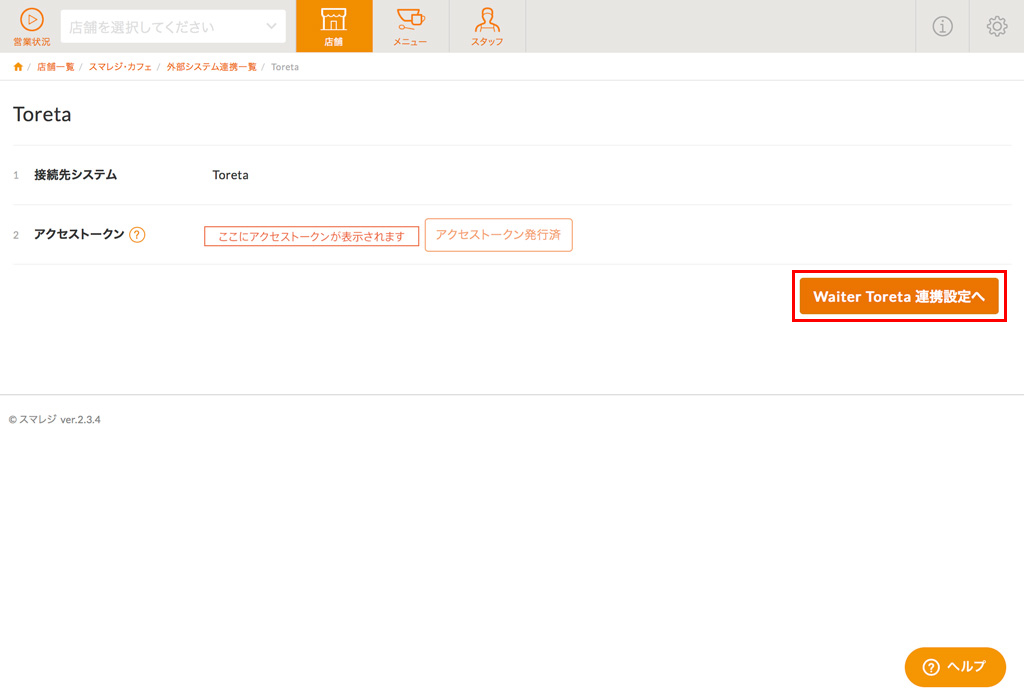Switch to the メニュー tab
1024x691 pixels.
(410, 26)
